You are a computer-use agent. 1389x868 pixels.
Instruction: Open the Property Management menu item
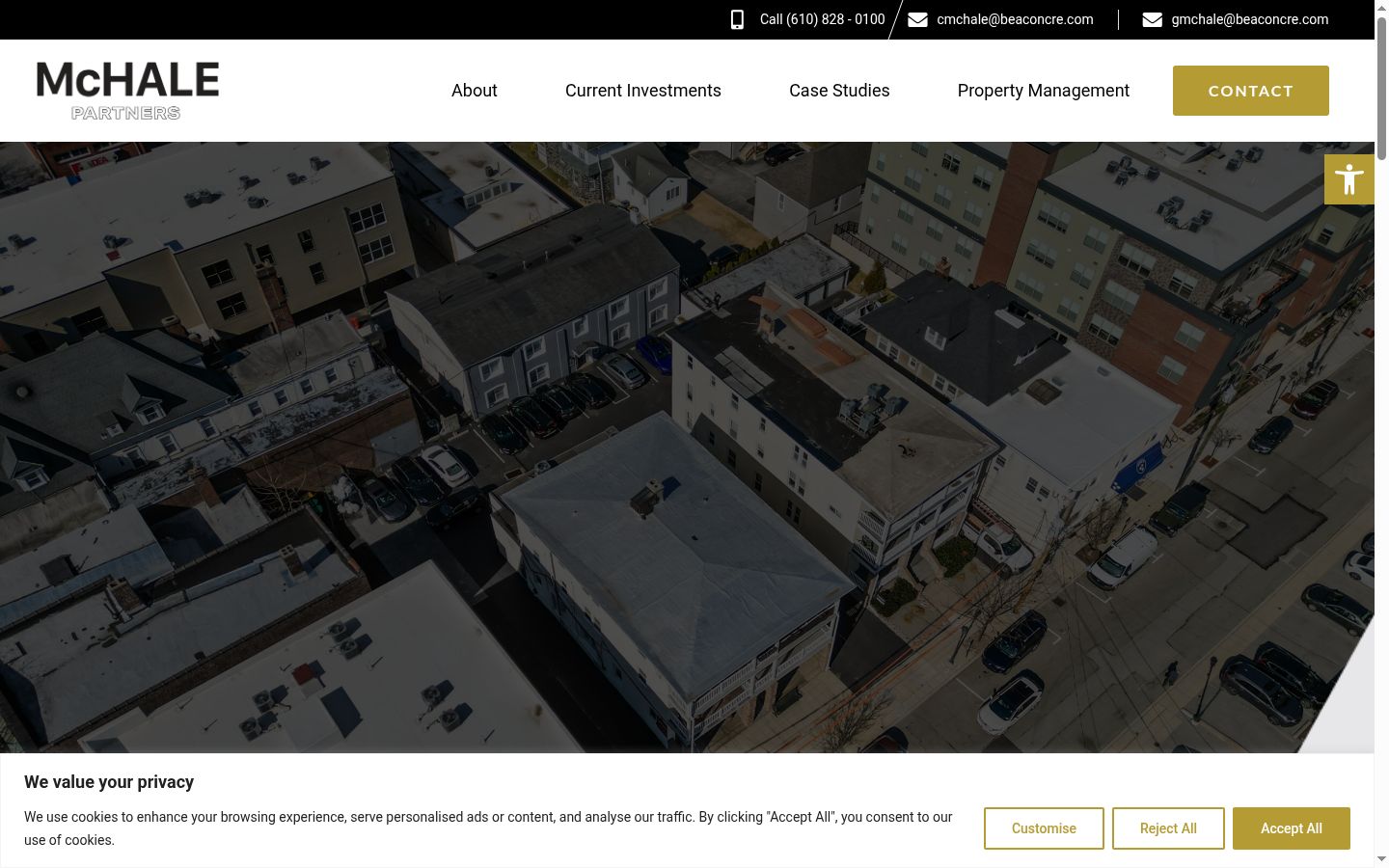(x=1044, y=91)
